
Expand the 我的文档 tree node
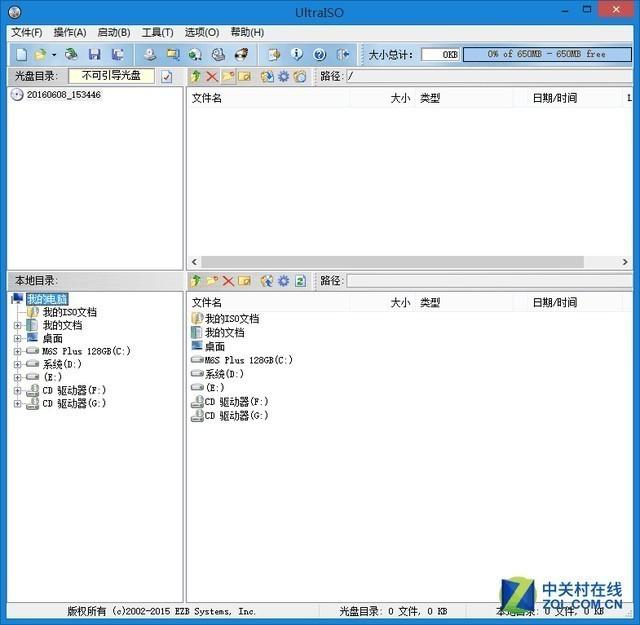[17, 326]
